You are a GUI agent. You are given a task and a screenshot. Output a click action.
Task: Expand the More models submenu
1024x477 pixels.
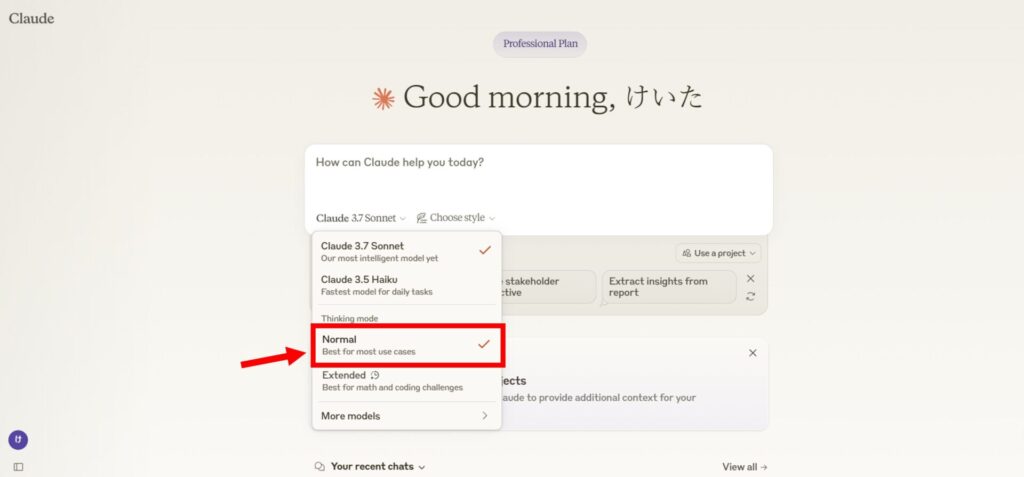pos(407,416)
